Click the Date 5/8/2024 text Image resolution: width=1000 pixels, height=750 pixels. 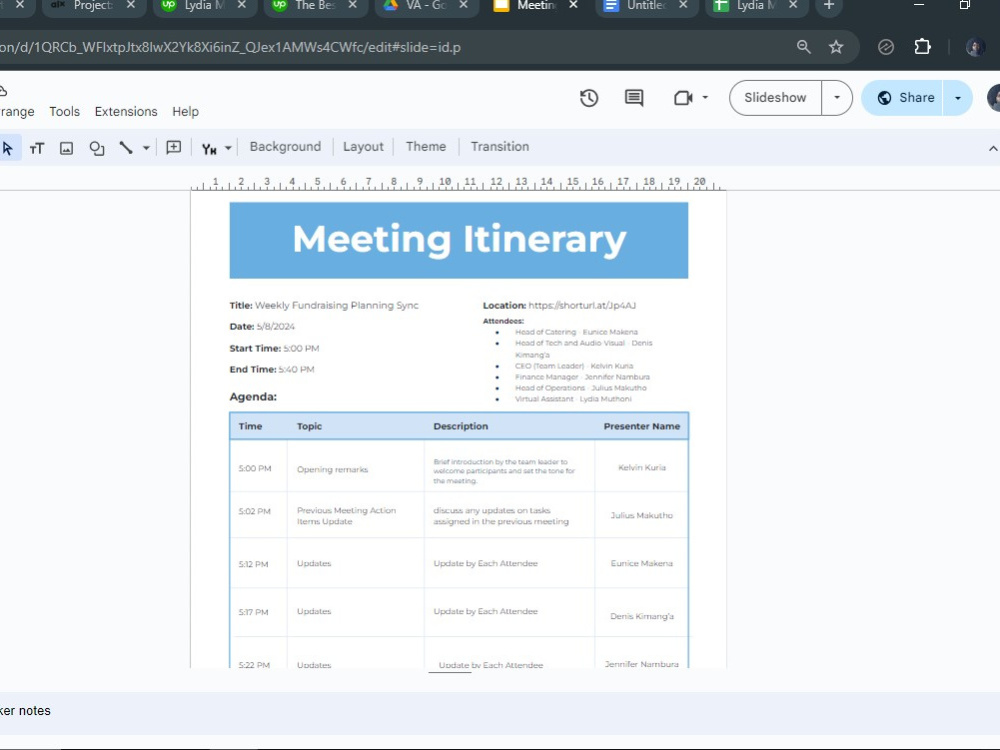[x=262, y=327]
